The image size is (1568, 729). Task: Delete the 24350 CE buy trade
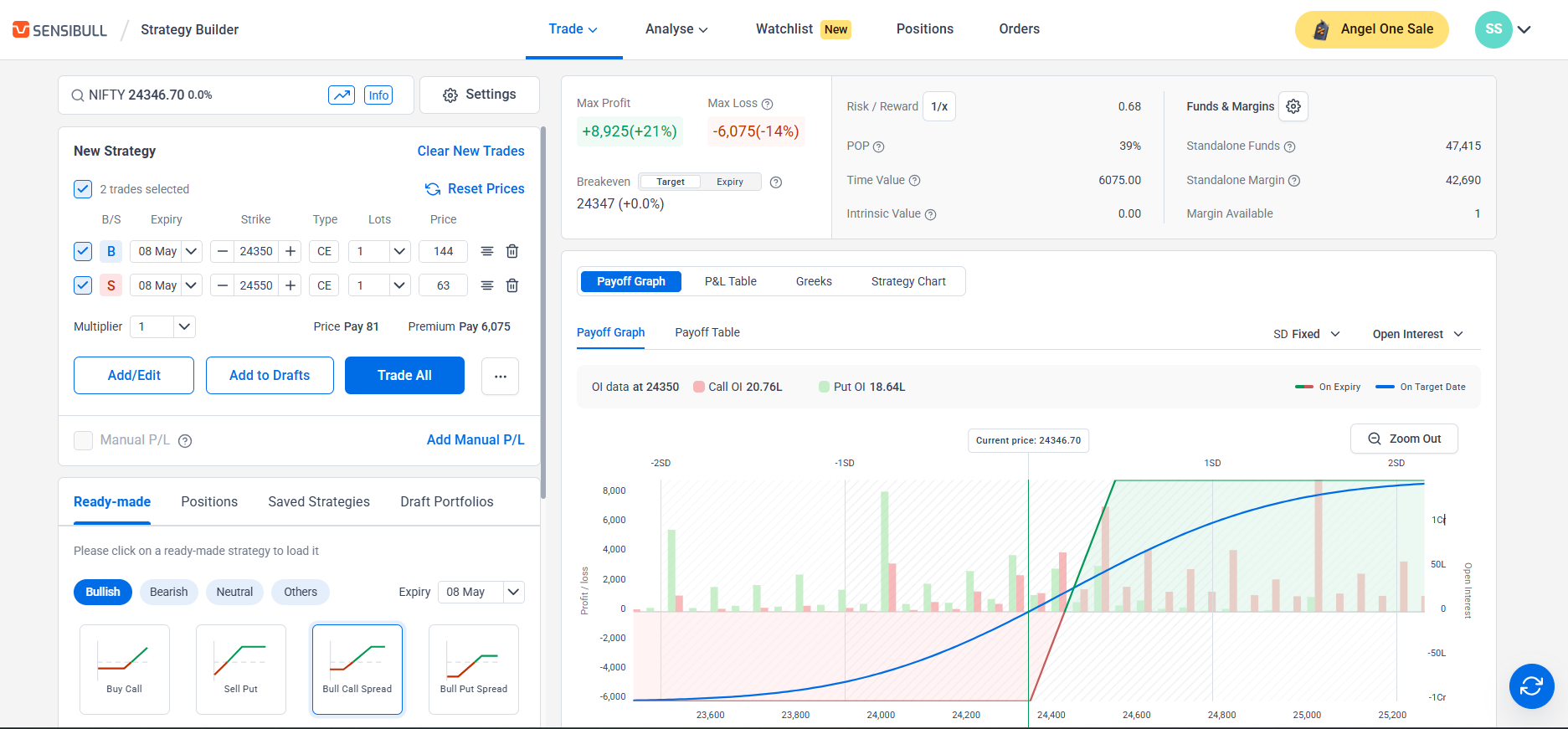pyautogui.click(x=512, y=251)
